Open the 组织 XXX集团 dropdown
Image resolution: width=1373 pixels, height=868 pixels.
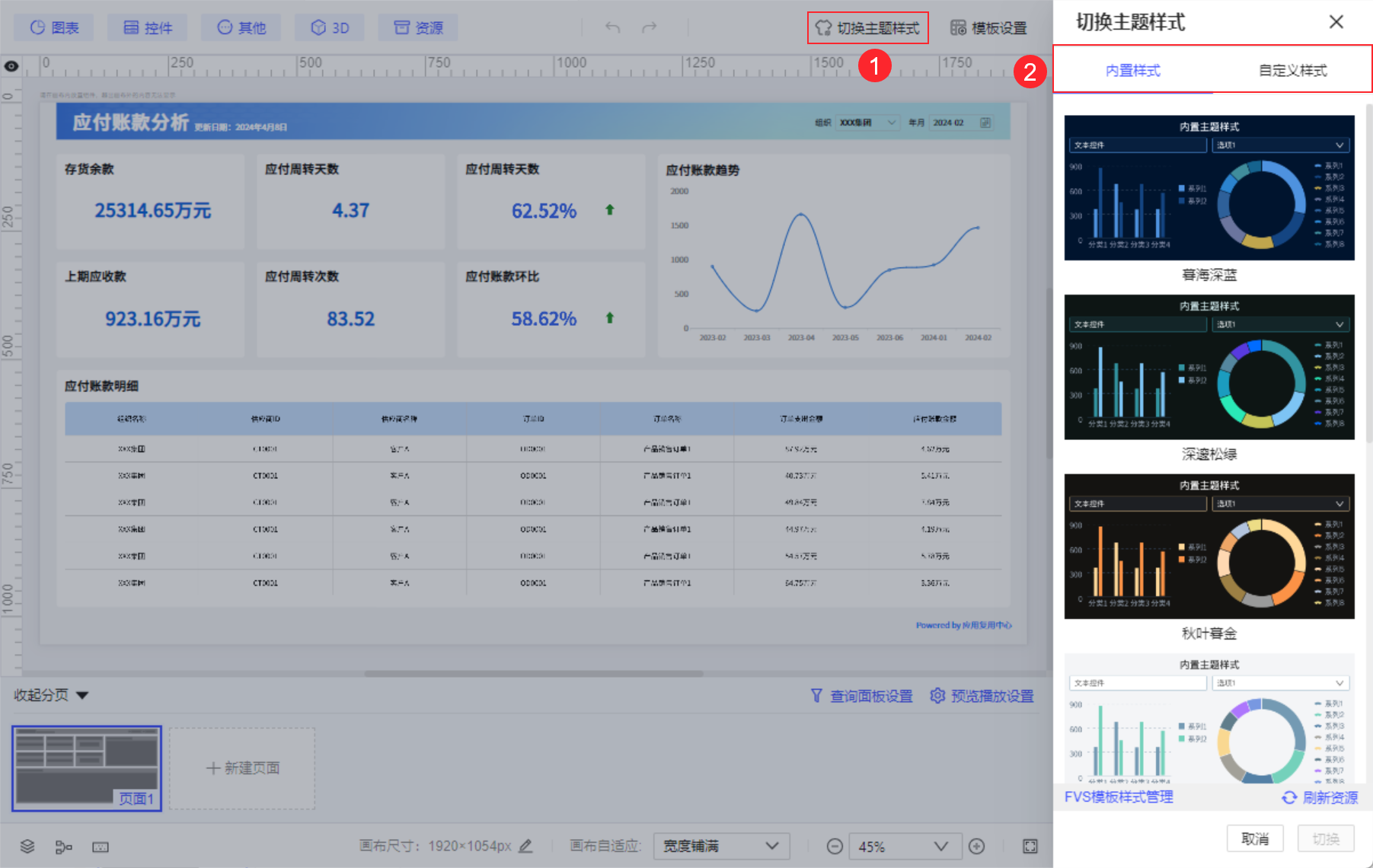tap(868, 123)
